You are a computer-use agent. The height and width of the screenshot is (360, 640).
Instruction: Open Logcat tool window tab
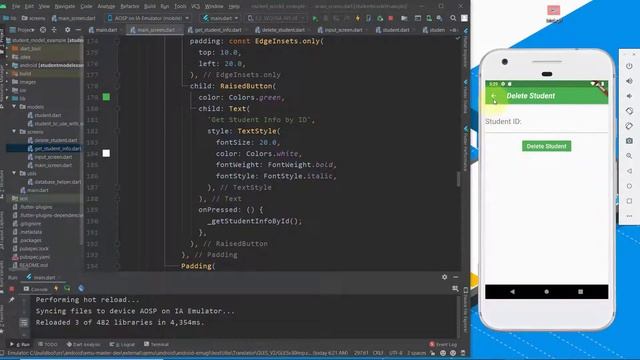coord(122,344)
